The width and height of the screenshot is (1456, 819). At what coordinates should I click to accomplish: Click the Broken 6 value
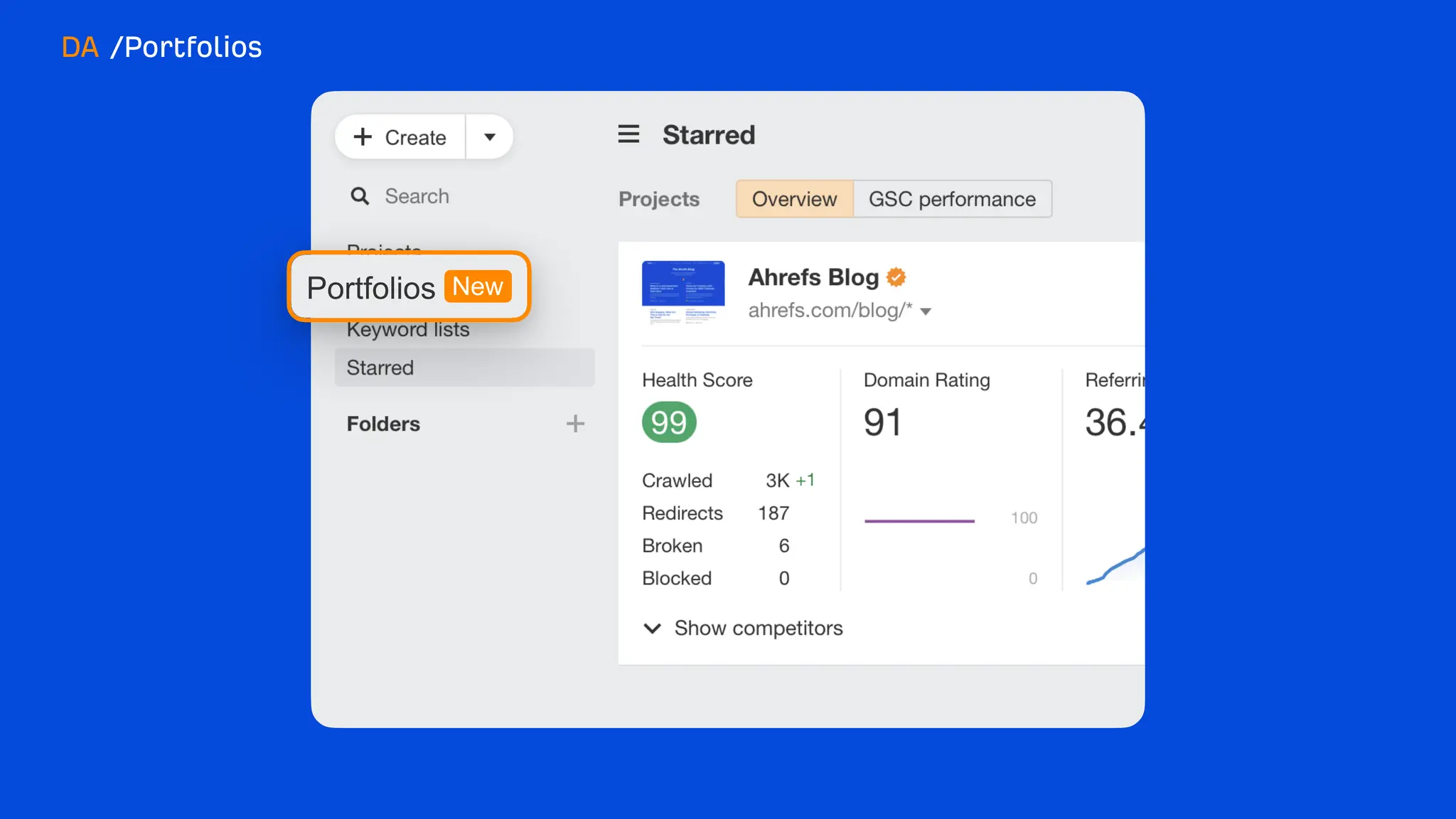784,546
